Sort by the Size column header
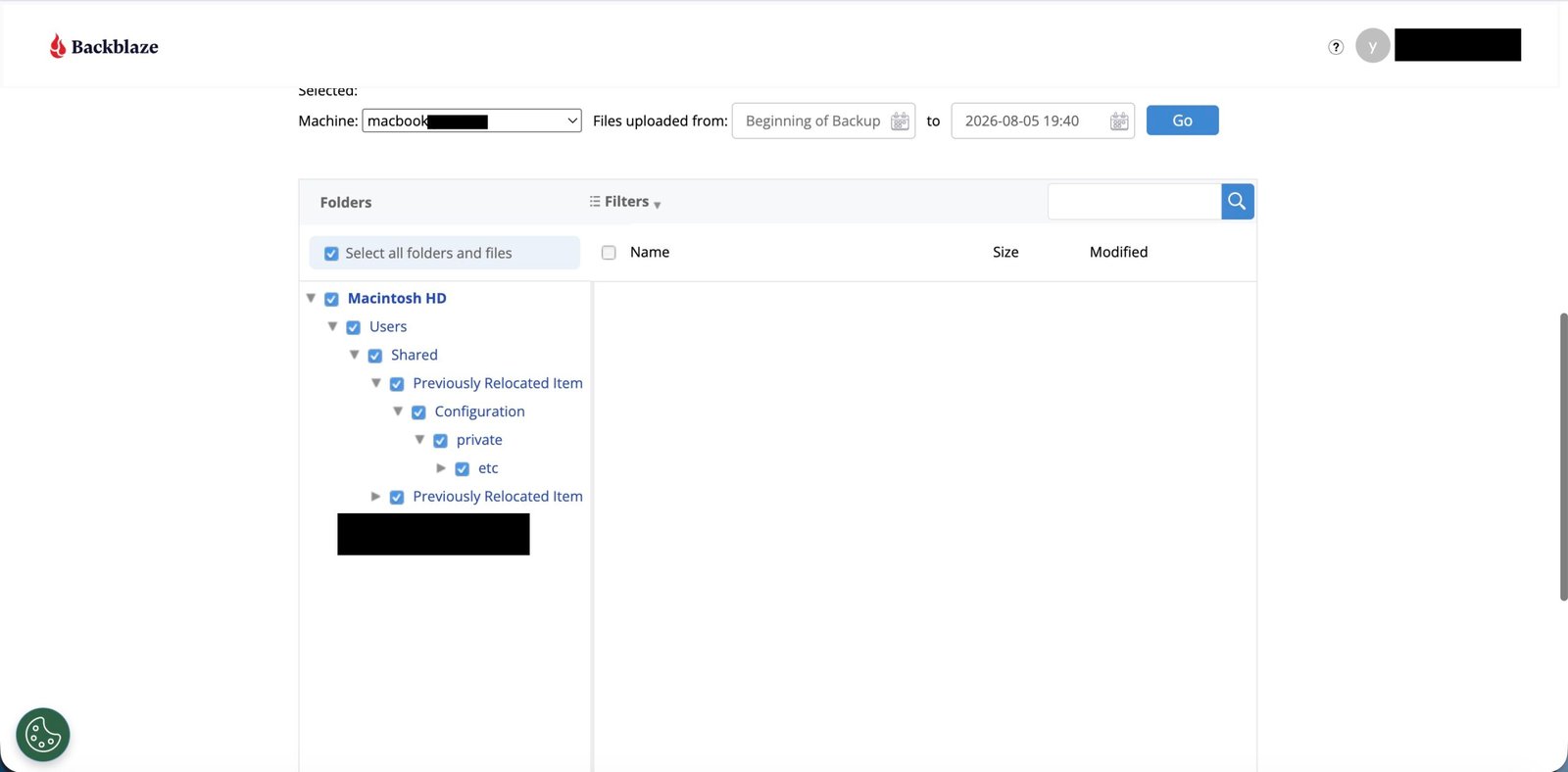Viewport: 1568px width, 772px height. 1005,252
